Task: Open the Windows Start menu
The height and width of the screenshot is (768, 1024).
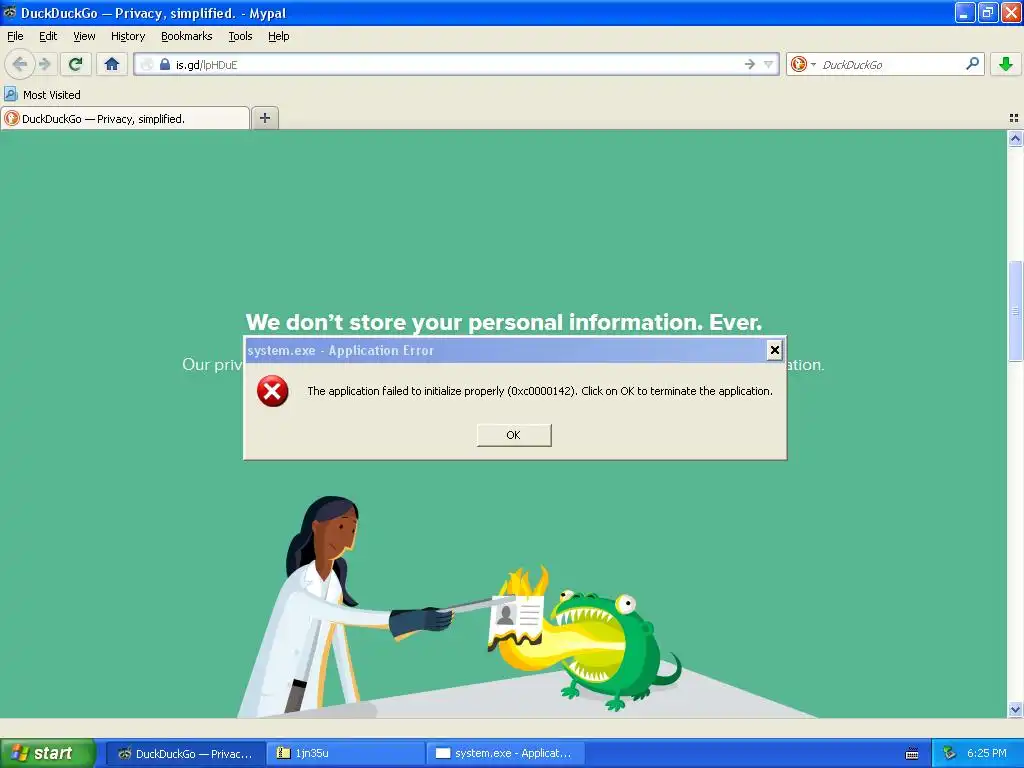Action: (48, 753)
